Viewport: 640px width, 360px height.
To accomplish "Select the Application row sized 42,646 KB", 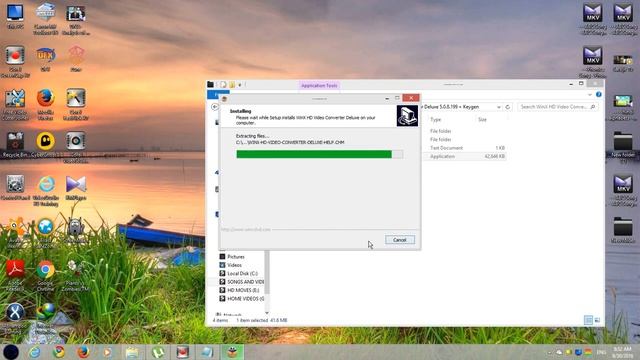I will point(465,156).
